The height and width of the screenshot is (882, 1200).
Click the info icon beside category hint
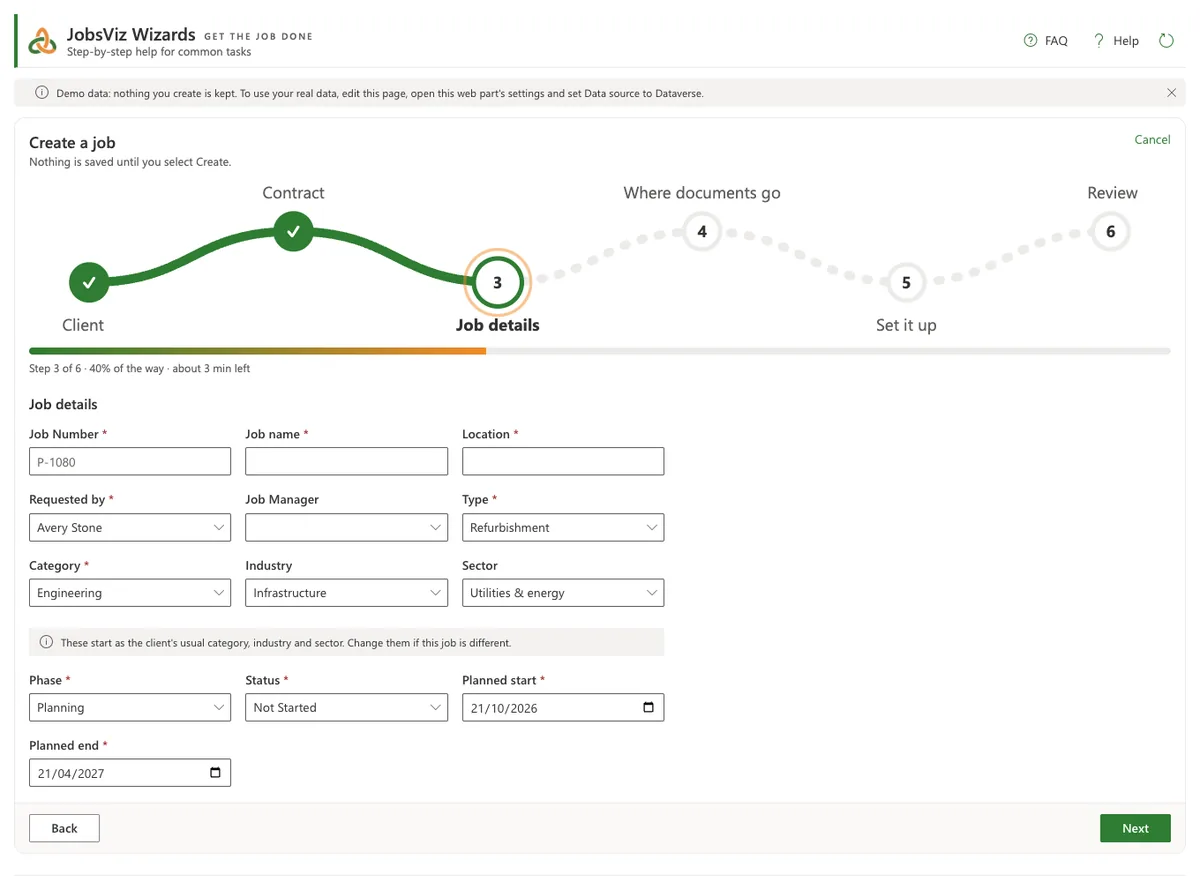pos(46,643)
